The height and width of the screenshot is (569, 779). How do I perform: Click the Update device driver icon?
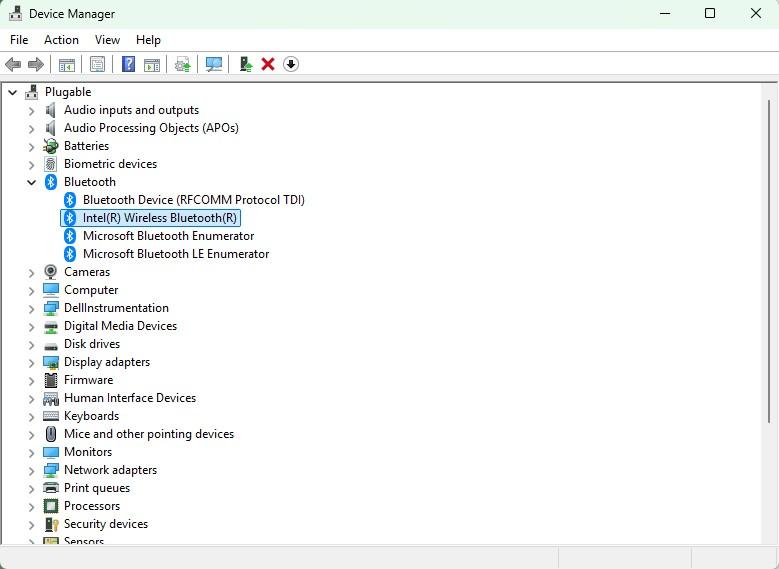tap(183, 64)
